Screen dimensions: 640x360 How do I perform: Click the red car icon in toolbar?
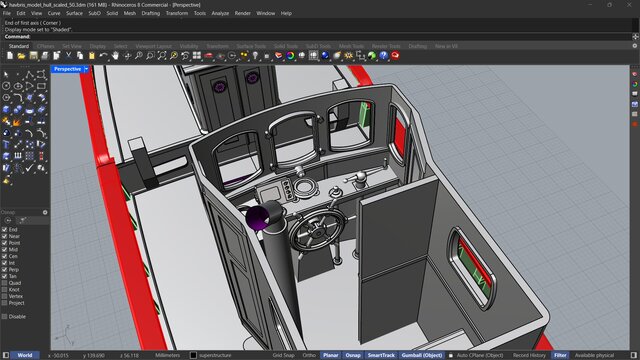point(209,56)
